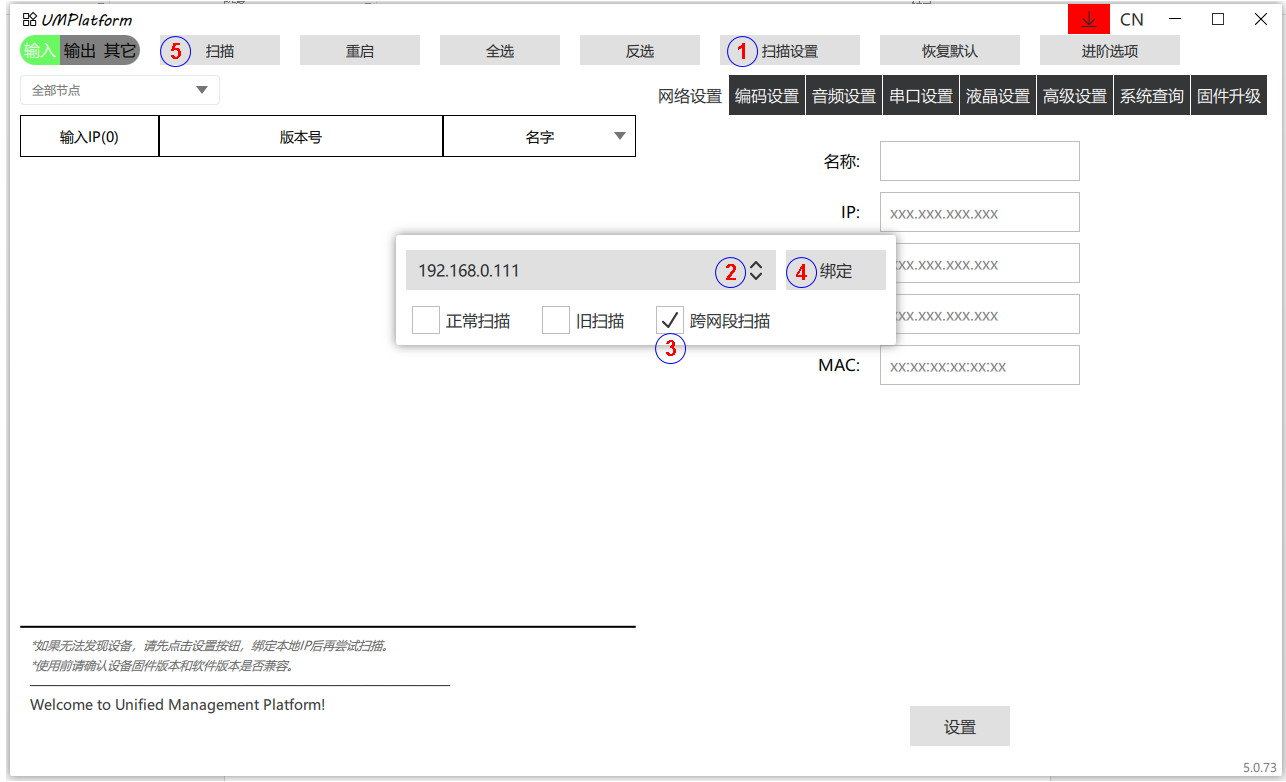The image size is (1286, 782).
Task: Click the 扫描 button
Action: point(220,51)
